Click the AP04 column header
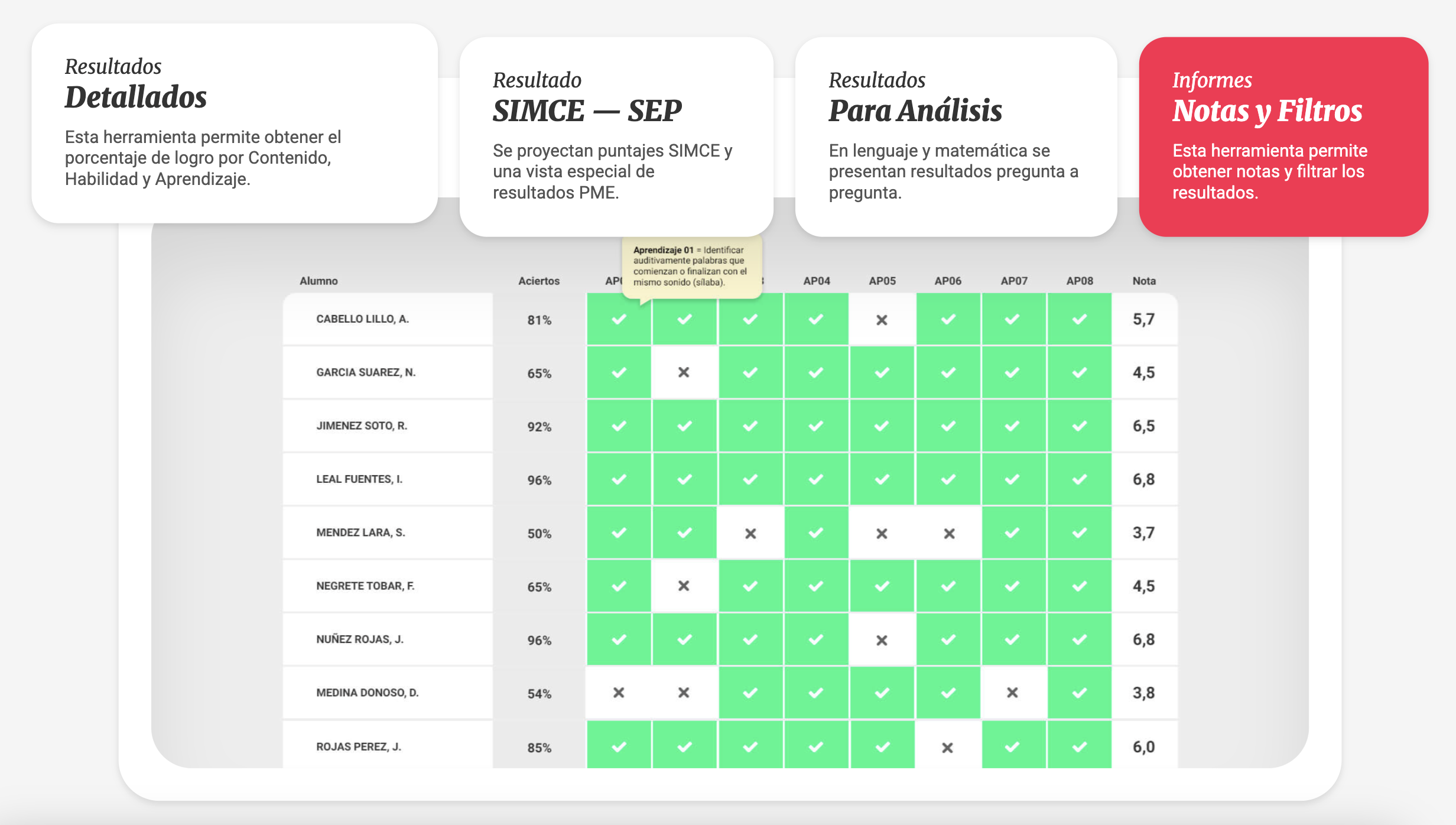1456x825 pixels. [x=816, y=281]
